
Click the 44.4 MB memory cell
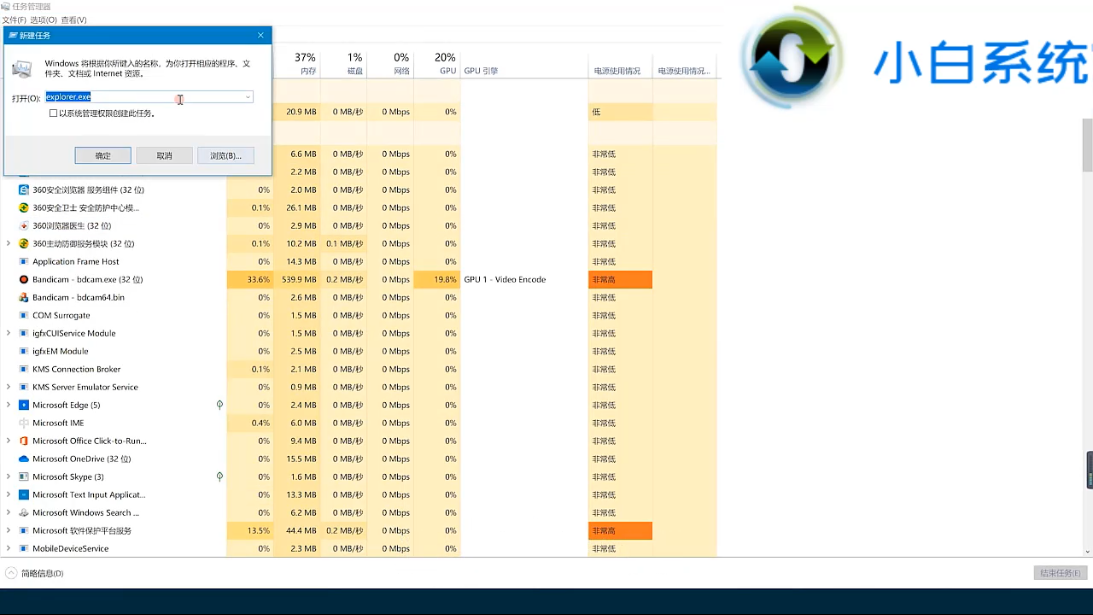297,531
